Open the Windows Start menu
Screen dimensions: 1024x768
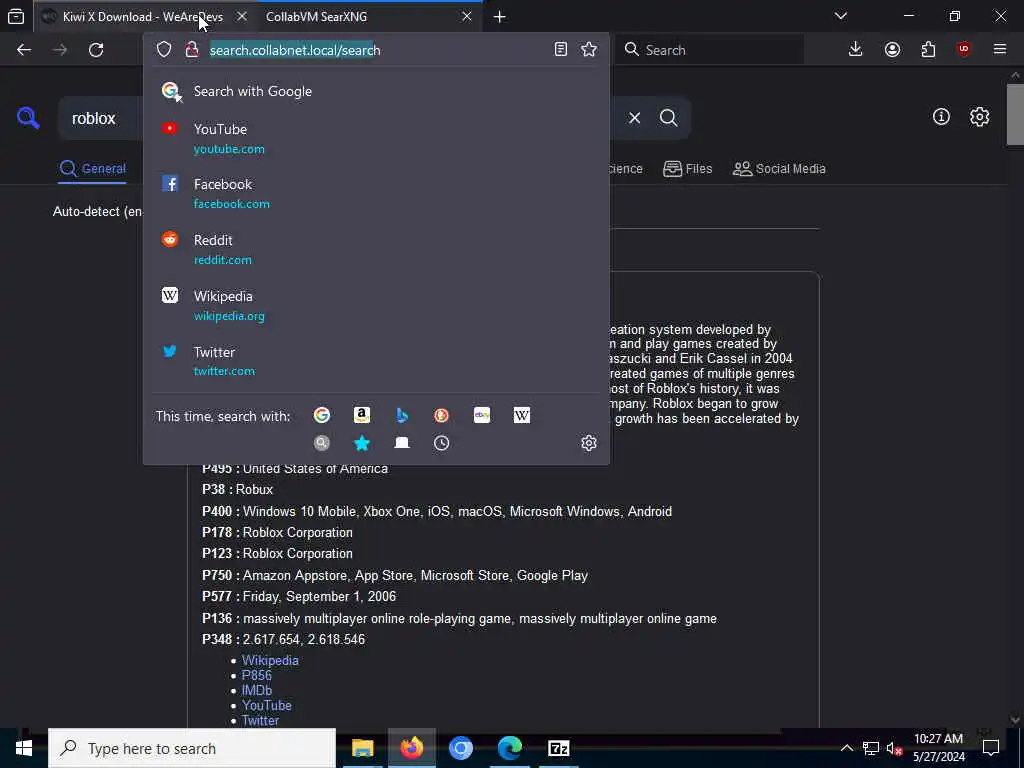[24, 748]
